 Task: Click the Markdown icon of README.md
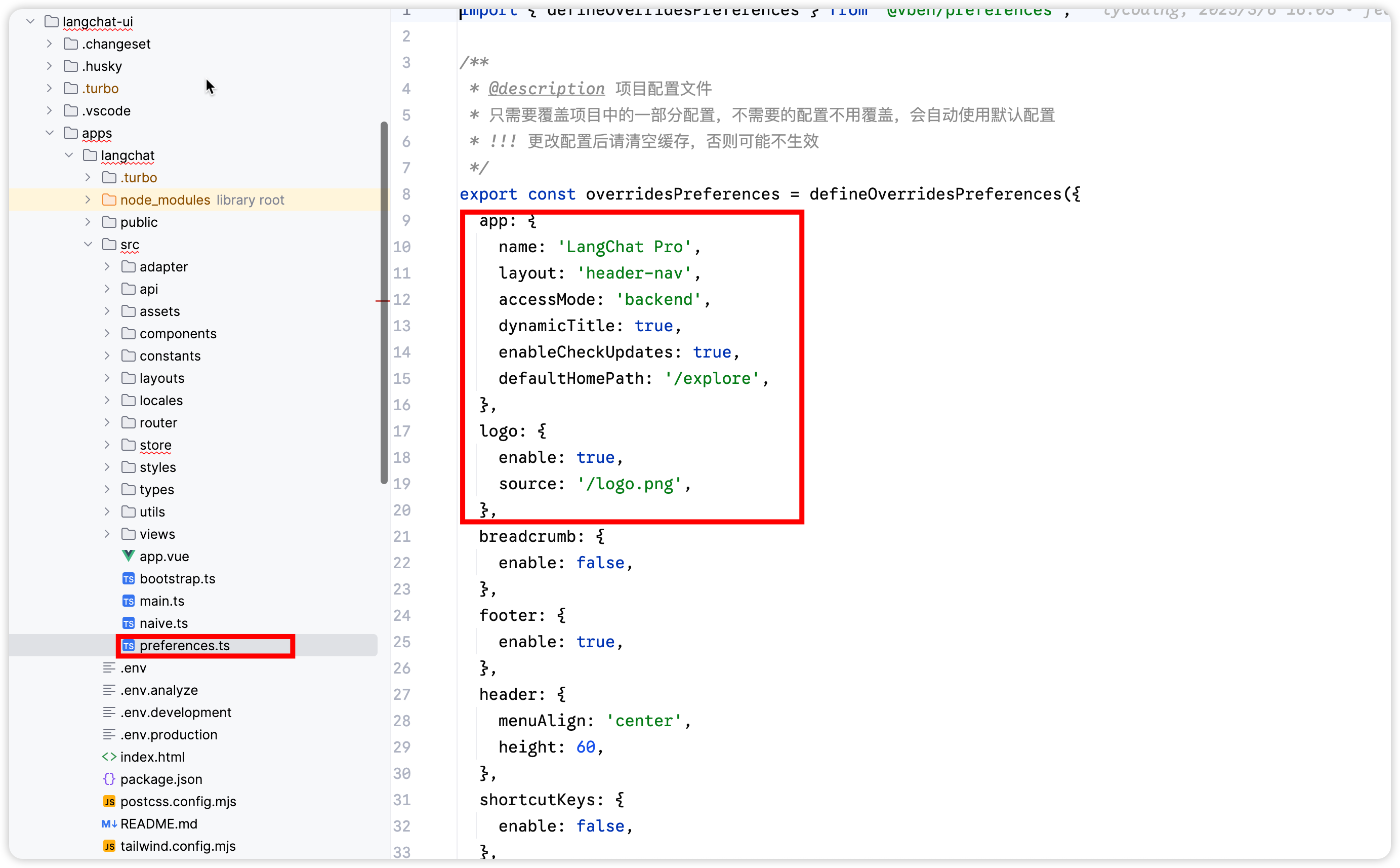109,824
